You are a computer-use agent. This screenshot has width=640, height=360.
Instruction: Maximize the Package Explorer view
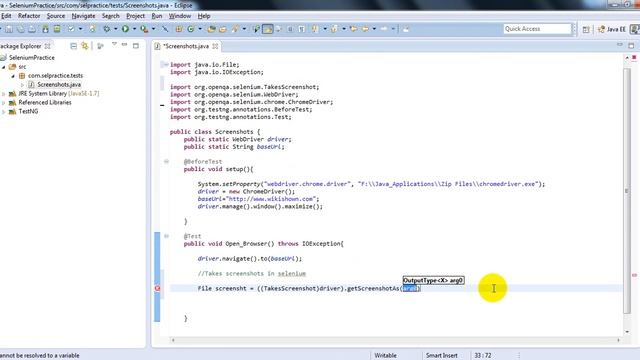tap(136, 46)
